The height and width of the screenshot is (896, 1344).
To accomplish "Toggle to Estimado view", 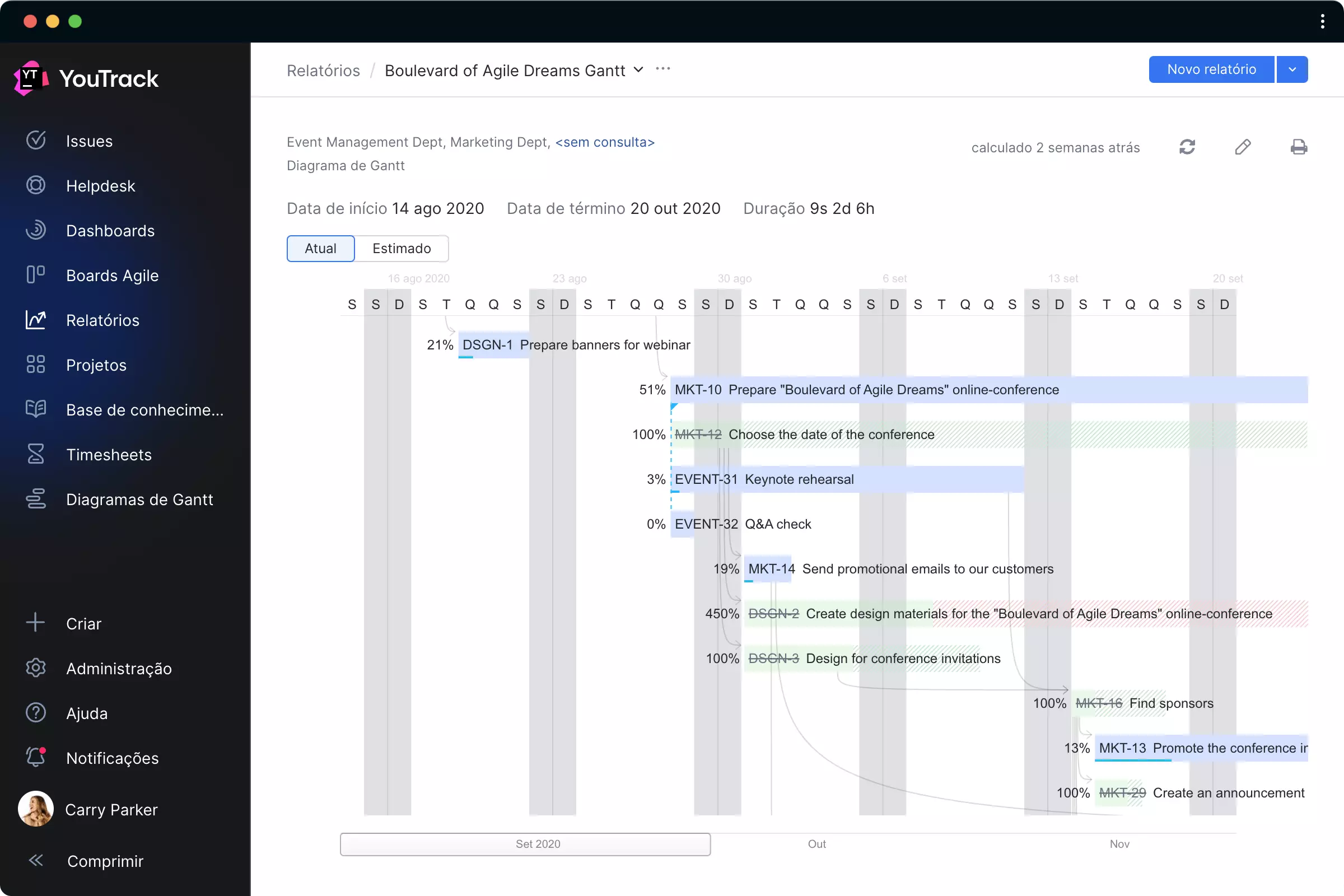I will (401, 248).
